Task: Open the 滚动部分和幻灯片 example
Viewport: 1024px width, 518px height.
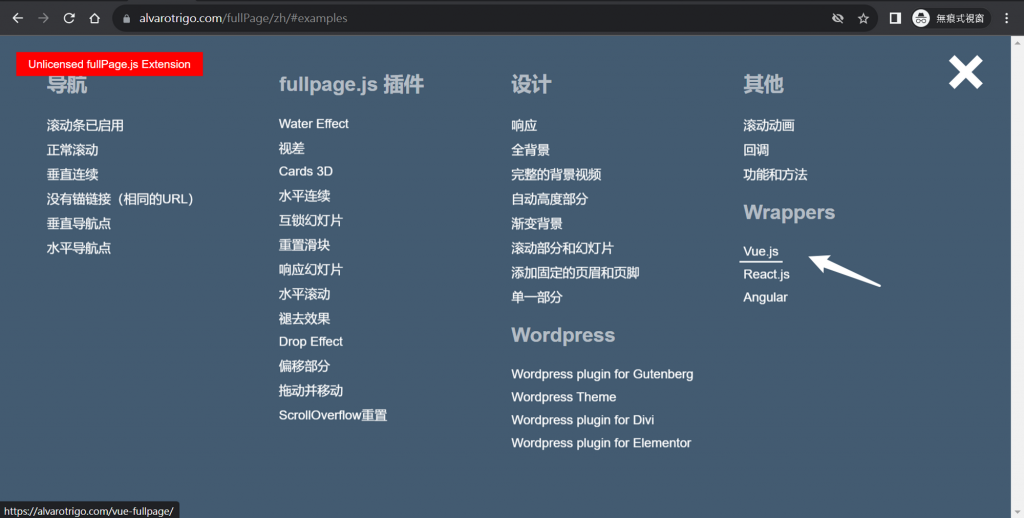Action: coord(562,248)
